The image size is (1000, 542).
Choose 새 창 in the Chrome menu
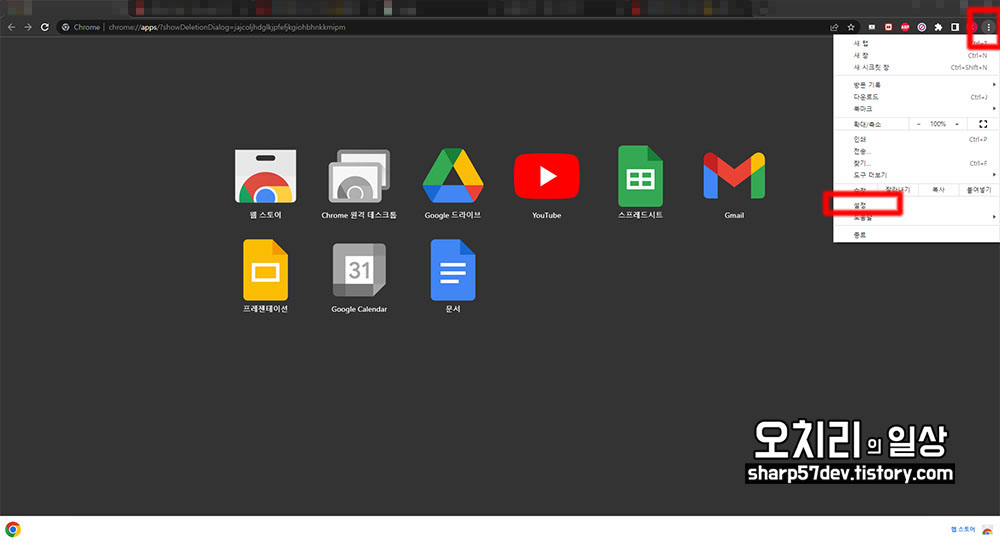coord(916,55)
